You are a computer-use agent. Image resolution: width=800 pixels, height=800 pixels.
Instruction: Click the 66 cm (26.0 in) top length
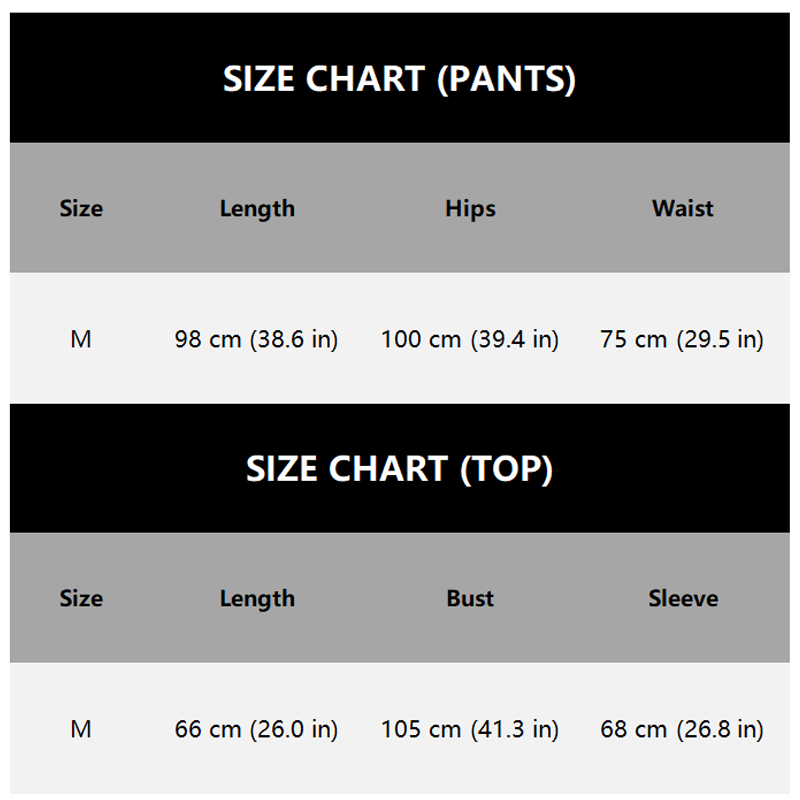[257, 729]
